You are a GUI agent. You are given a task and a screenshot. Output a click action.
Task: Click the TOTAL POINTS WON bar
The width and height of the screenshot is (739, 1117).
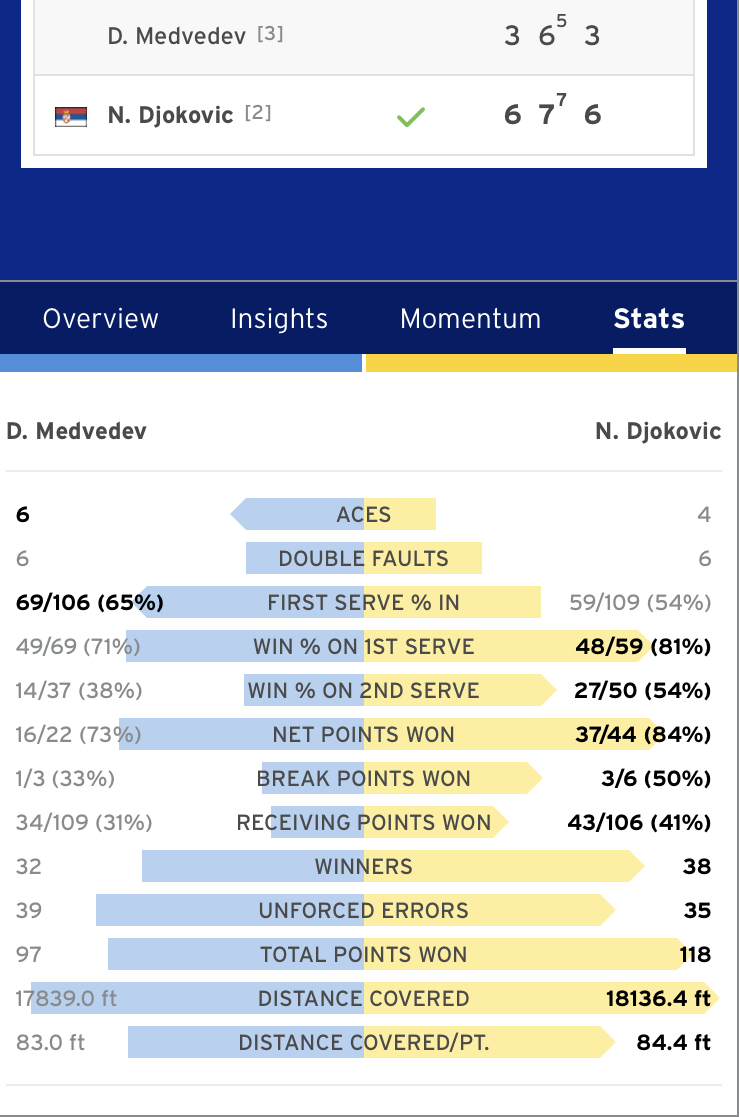[397, 955]
